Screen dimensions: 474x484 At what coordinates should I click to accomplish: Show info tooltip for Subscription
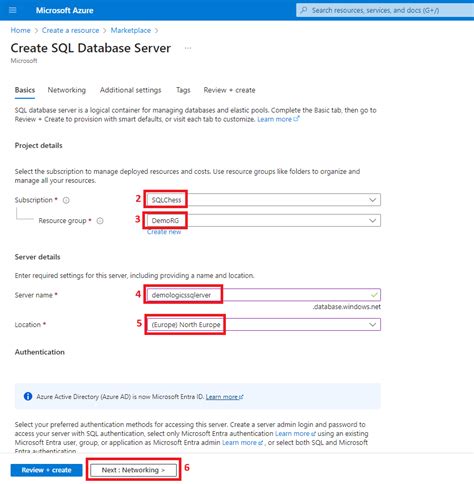click(x=66, y=200)
